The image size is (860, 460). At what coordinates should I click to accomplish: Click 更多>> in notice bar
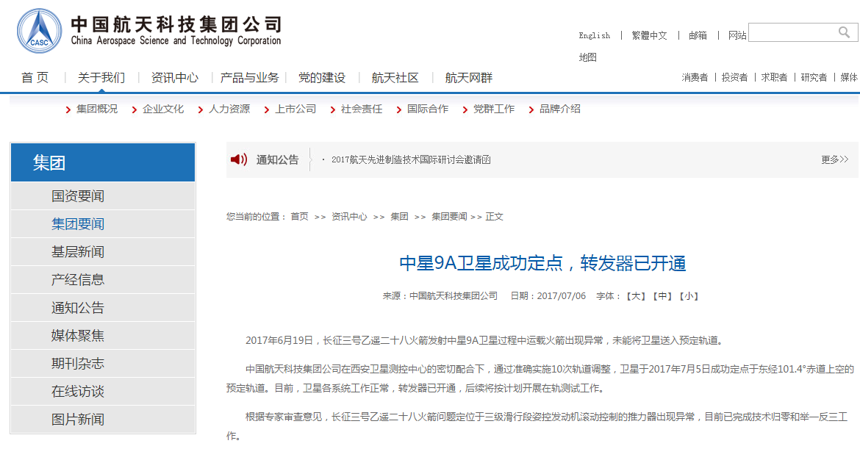[835, 160]
